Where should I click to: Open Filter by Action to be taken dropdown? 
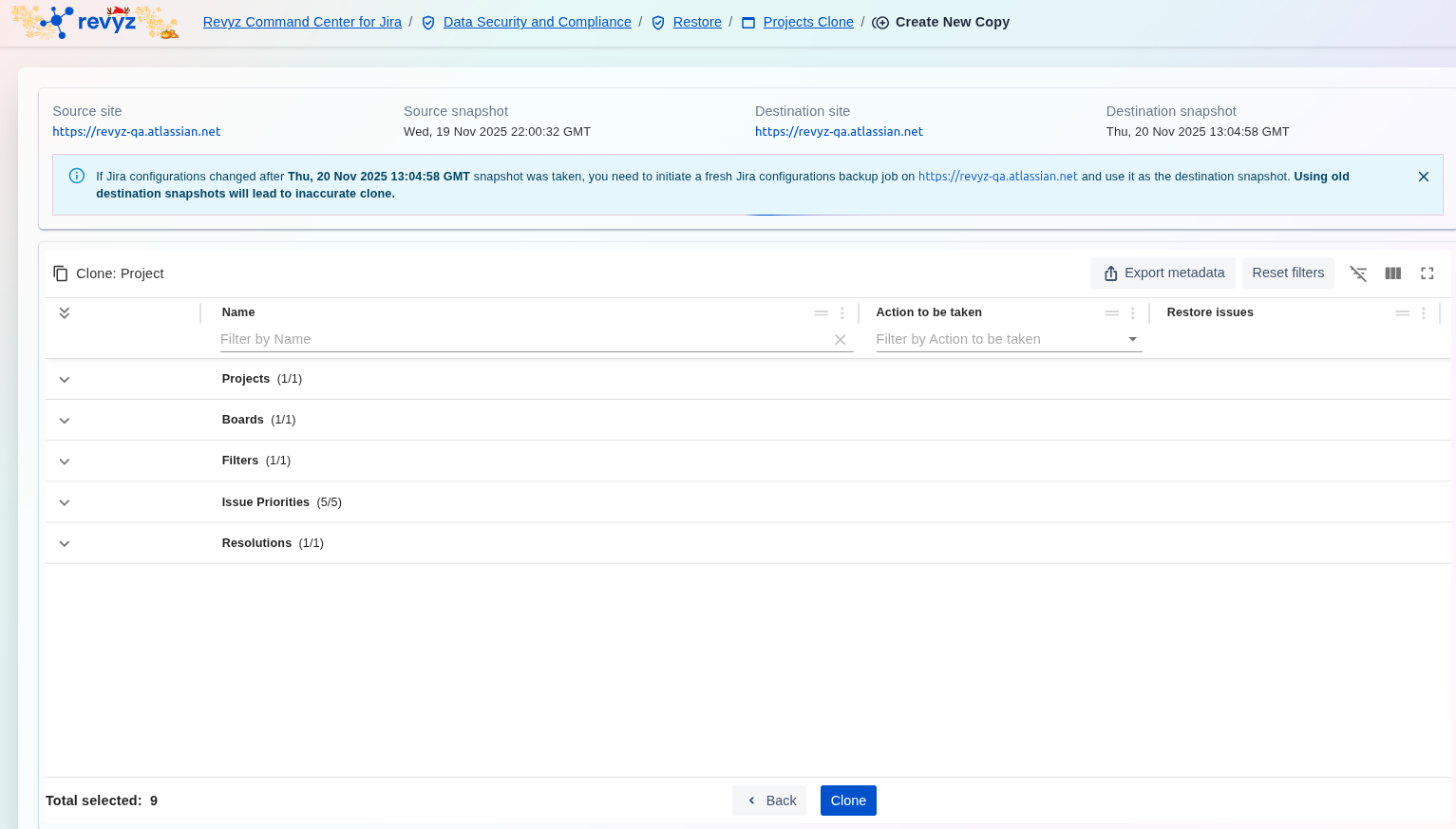point(1007,340)
